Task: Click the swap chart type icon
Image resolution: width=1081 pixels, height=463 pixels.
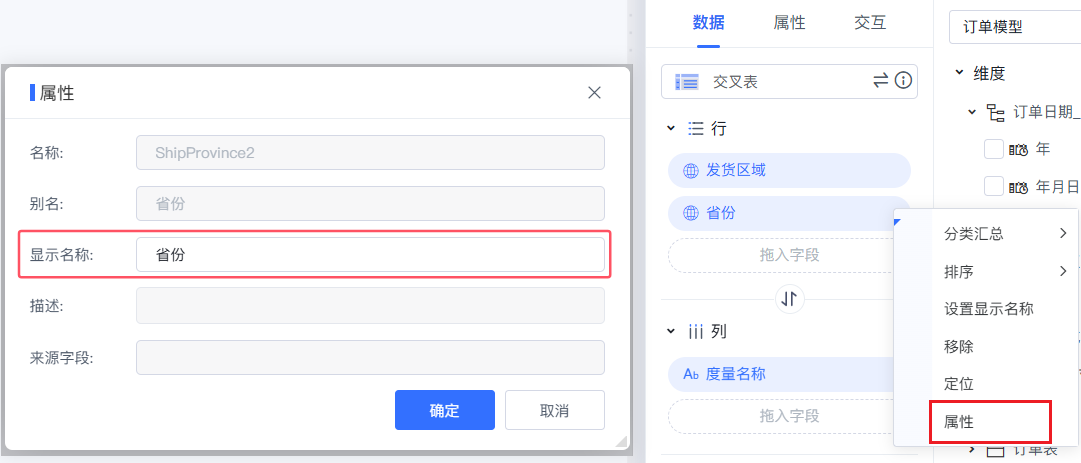Action: pyautogui.click(x=880, y=81)
